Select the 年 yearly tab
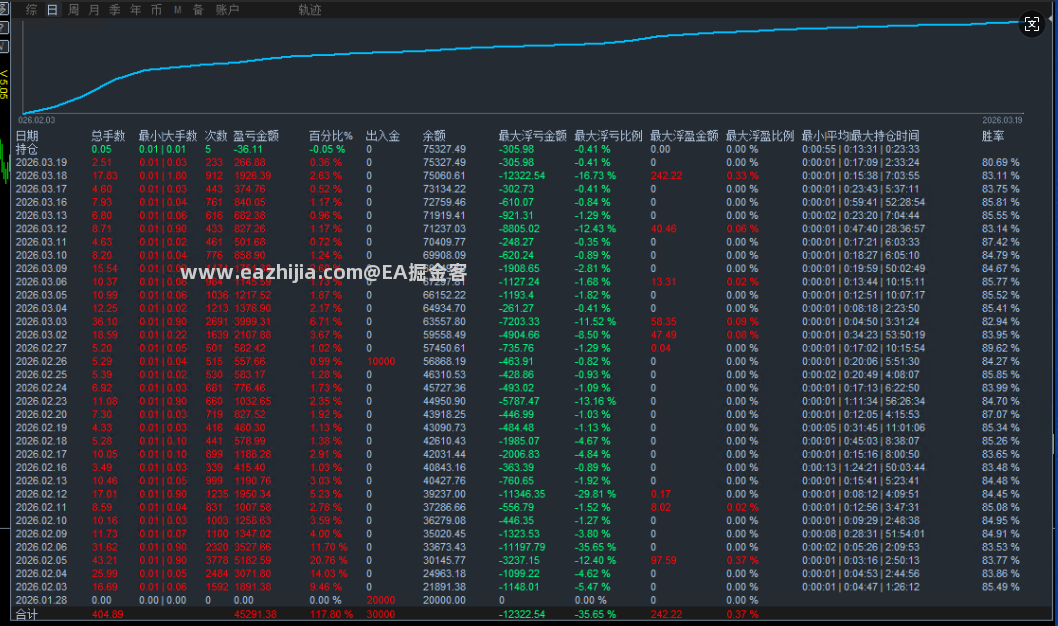The image size is (1058, 626). (136, 9)
